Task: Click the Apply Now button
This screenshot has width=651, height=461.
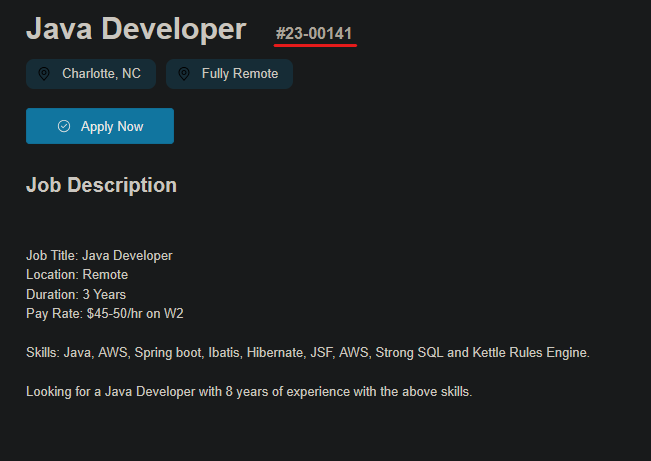Action: pyautogui.click(x=100, y=126)
